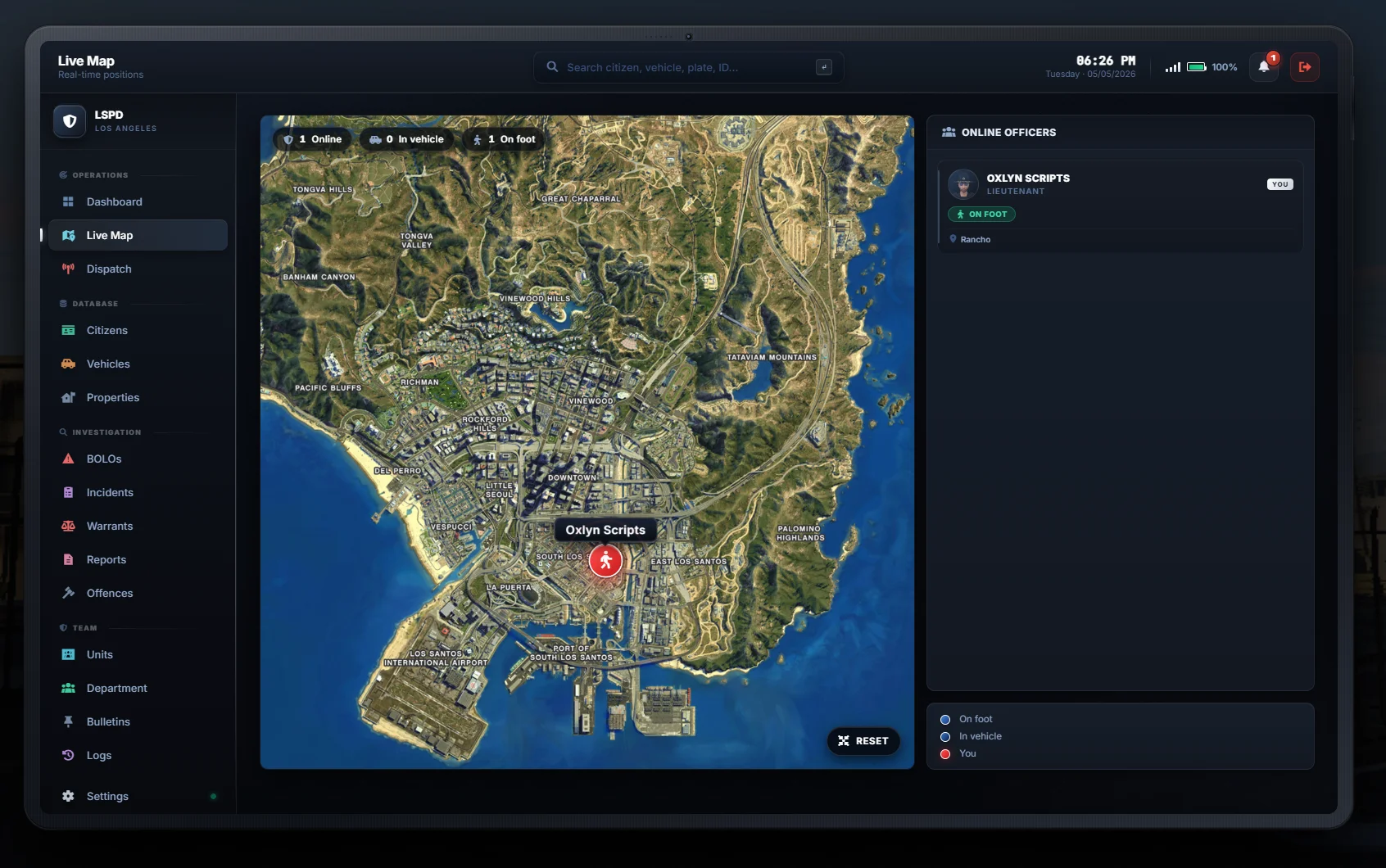Click the Oxlyn Scripts map marker
Screen dimensions: 1386x868
(x=605, y=561)
